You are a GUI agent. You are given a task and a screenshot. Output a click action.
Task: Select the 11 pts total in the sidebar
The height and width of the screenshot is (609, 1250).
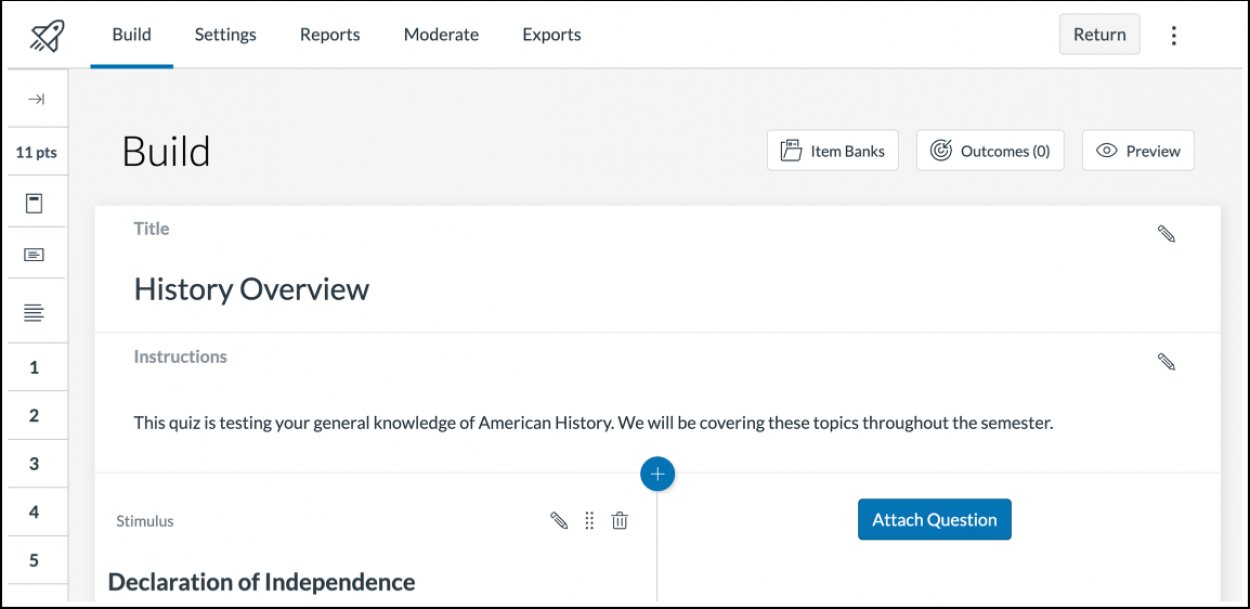tap(36, 151)
